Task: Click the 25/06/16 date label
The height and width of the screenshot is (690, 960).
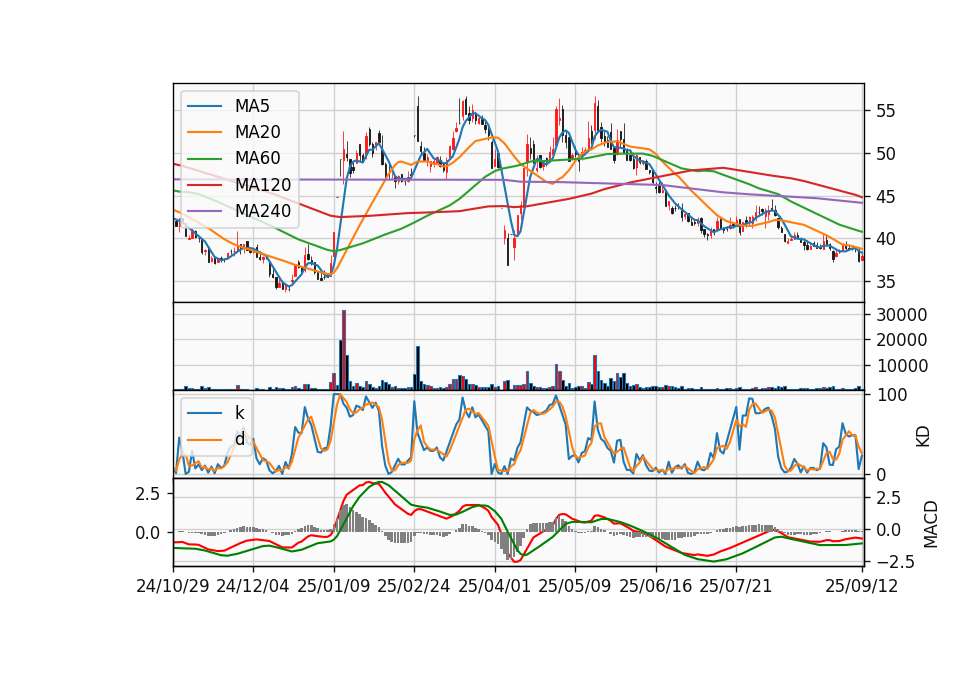Action: (656, 586)
